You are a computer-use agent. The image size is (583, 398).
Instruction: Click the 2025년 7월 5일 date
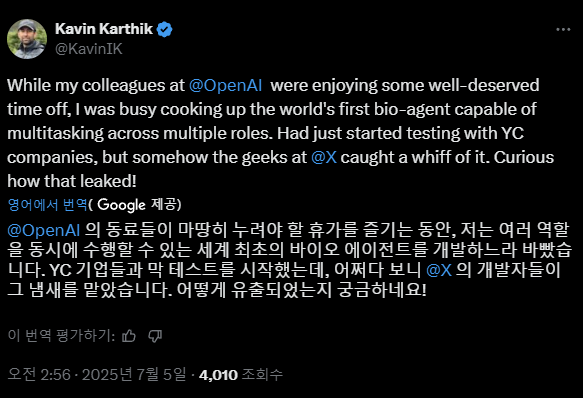coord(134,375)
